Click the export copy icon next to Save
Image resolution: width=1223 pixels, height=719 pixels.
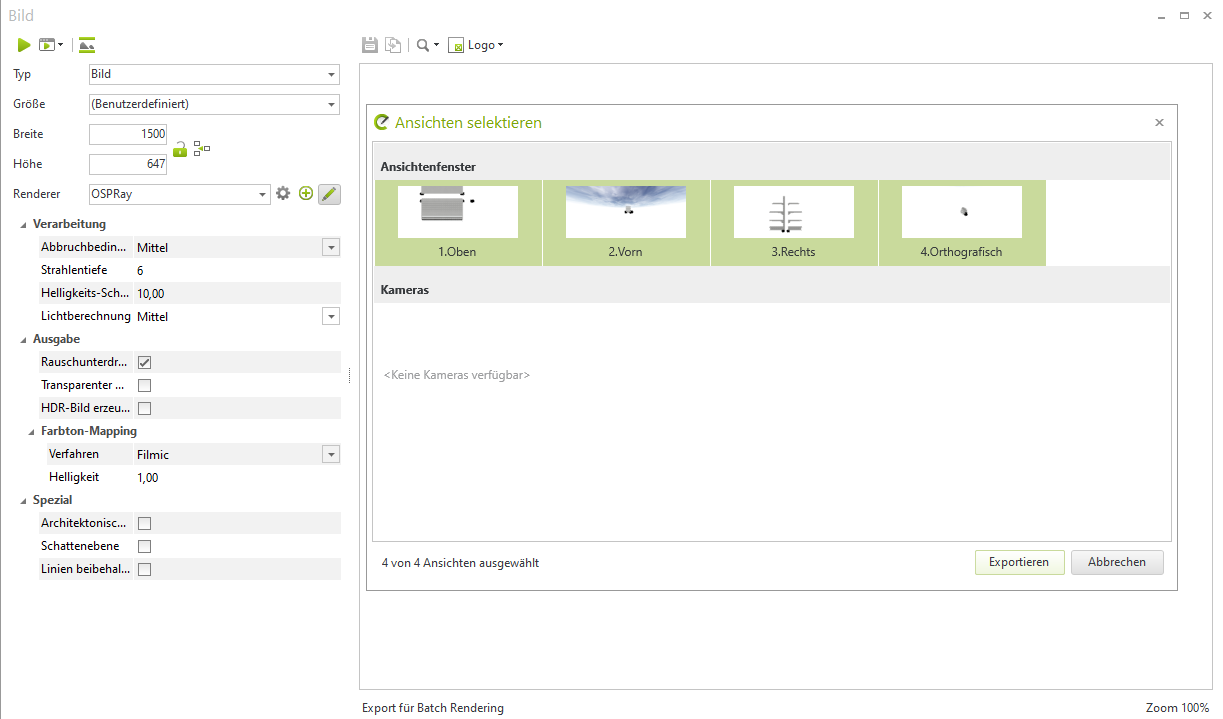coord(392,45)
